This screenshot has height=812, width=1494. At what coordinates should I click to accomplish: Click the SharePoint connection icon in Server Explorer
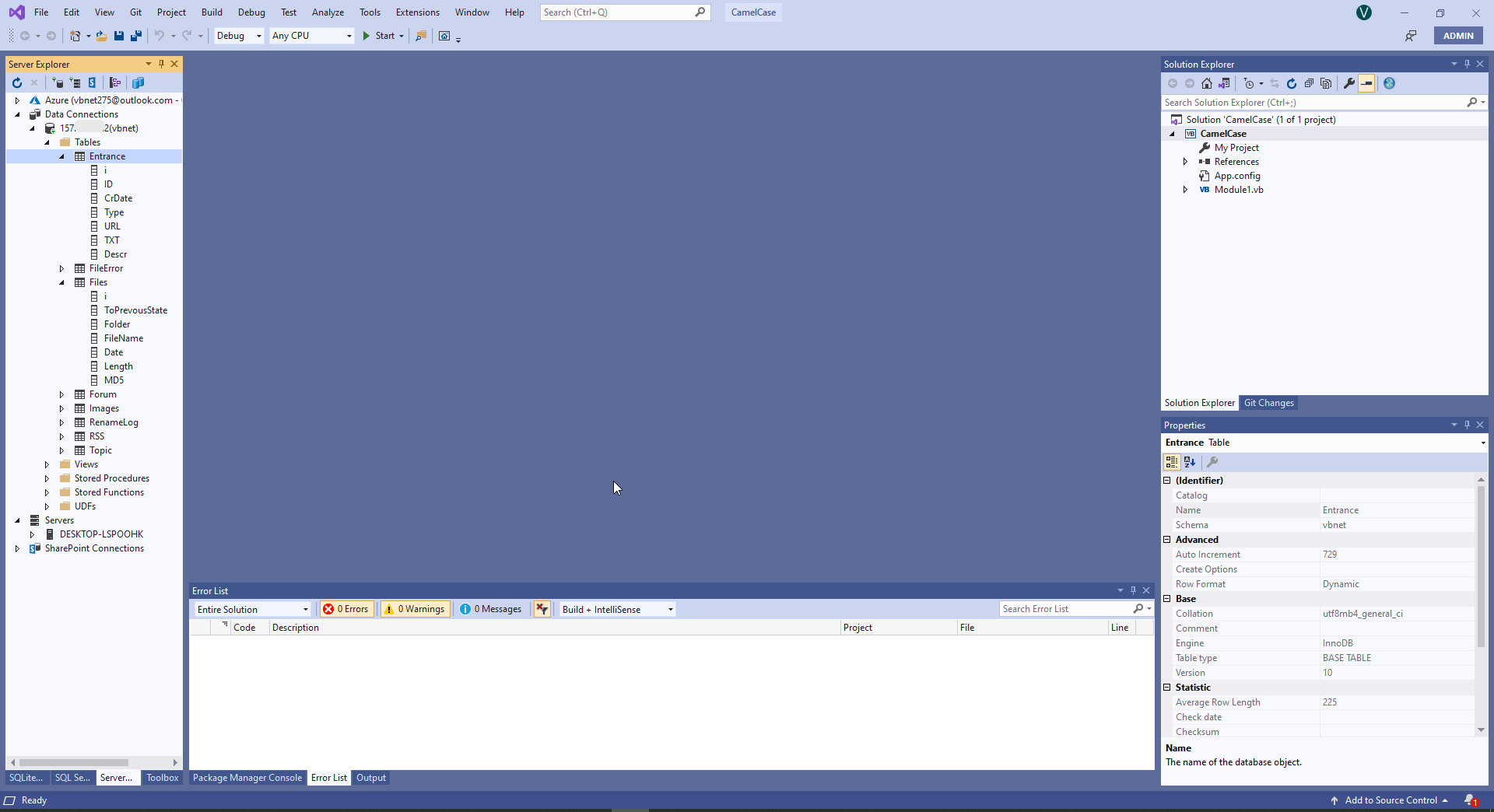point(92,82)
